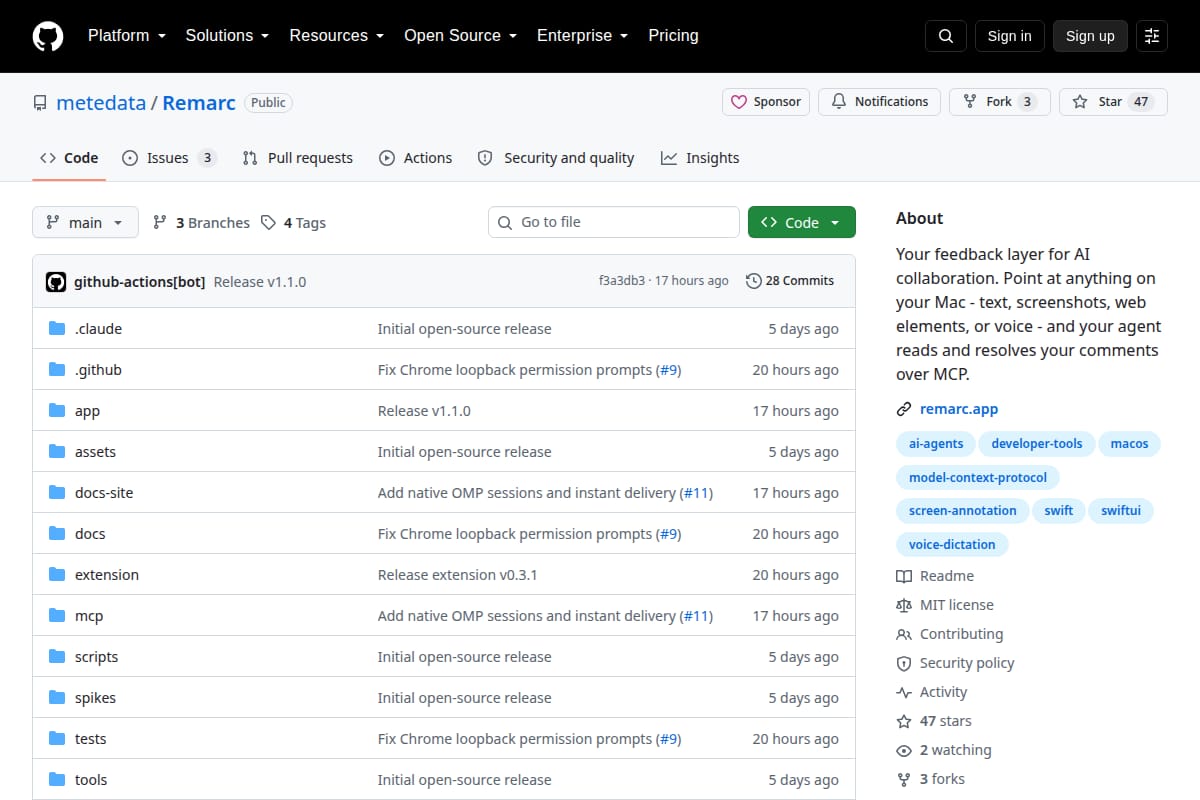Click the Notifications button
The height and width of the screenshot is (800, 1200).
880,102
